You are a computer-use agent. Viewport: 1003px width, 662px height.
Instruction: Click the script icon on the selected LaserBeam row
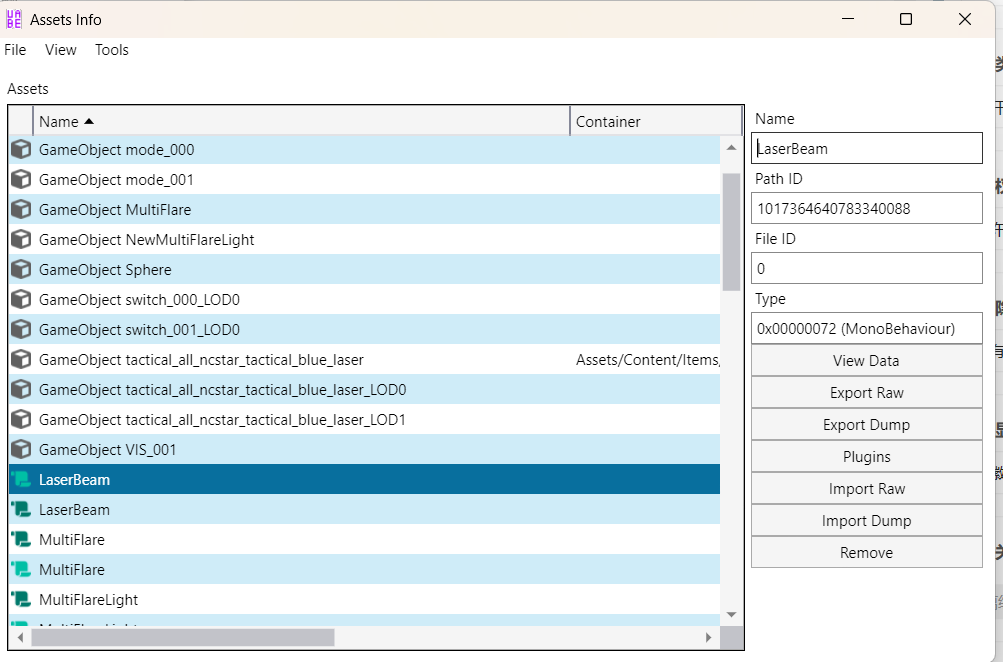(20, 480)
